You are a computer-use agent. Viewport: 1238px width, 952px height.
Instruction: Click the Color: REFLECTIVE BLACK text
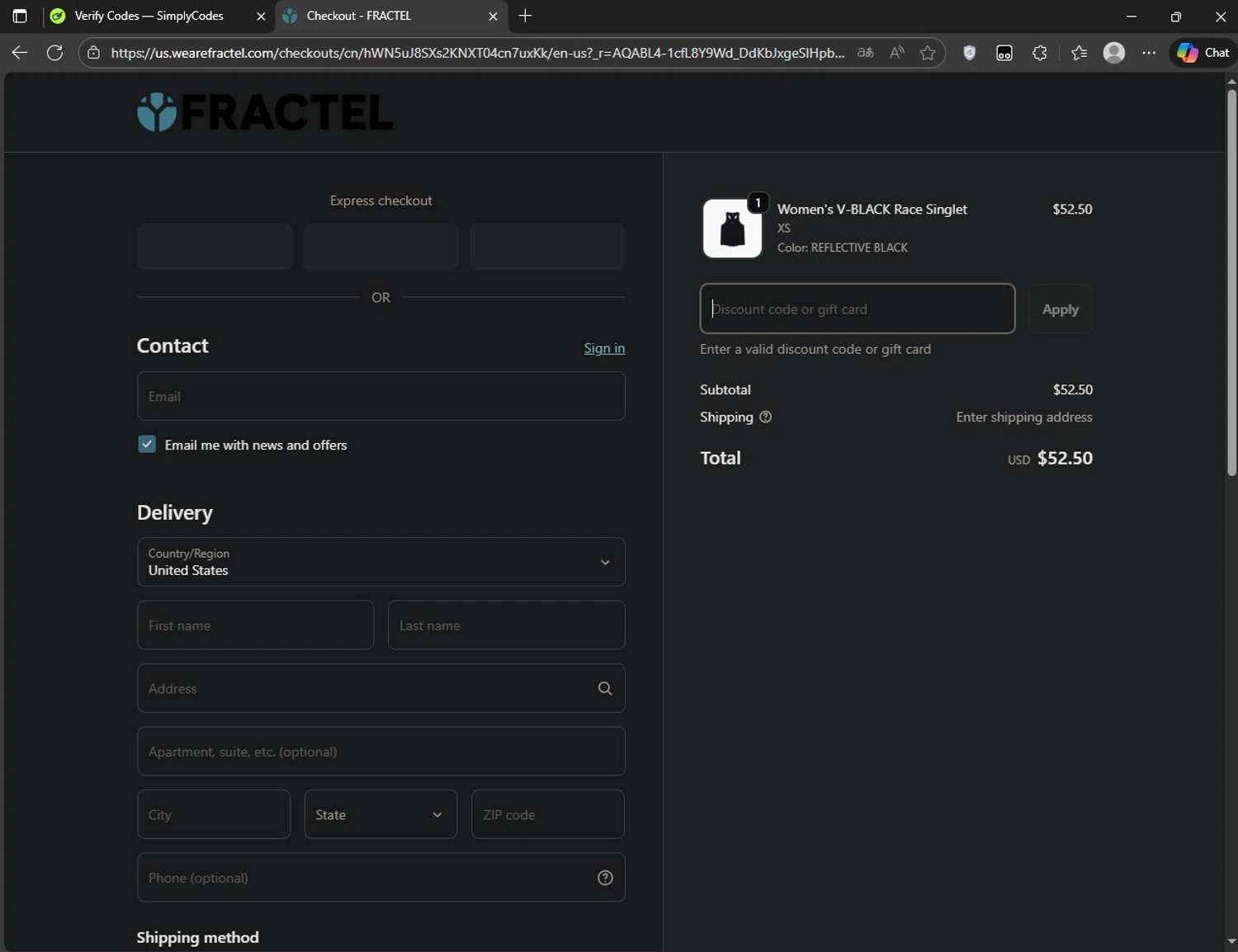(843, 247)
